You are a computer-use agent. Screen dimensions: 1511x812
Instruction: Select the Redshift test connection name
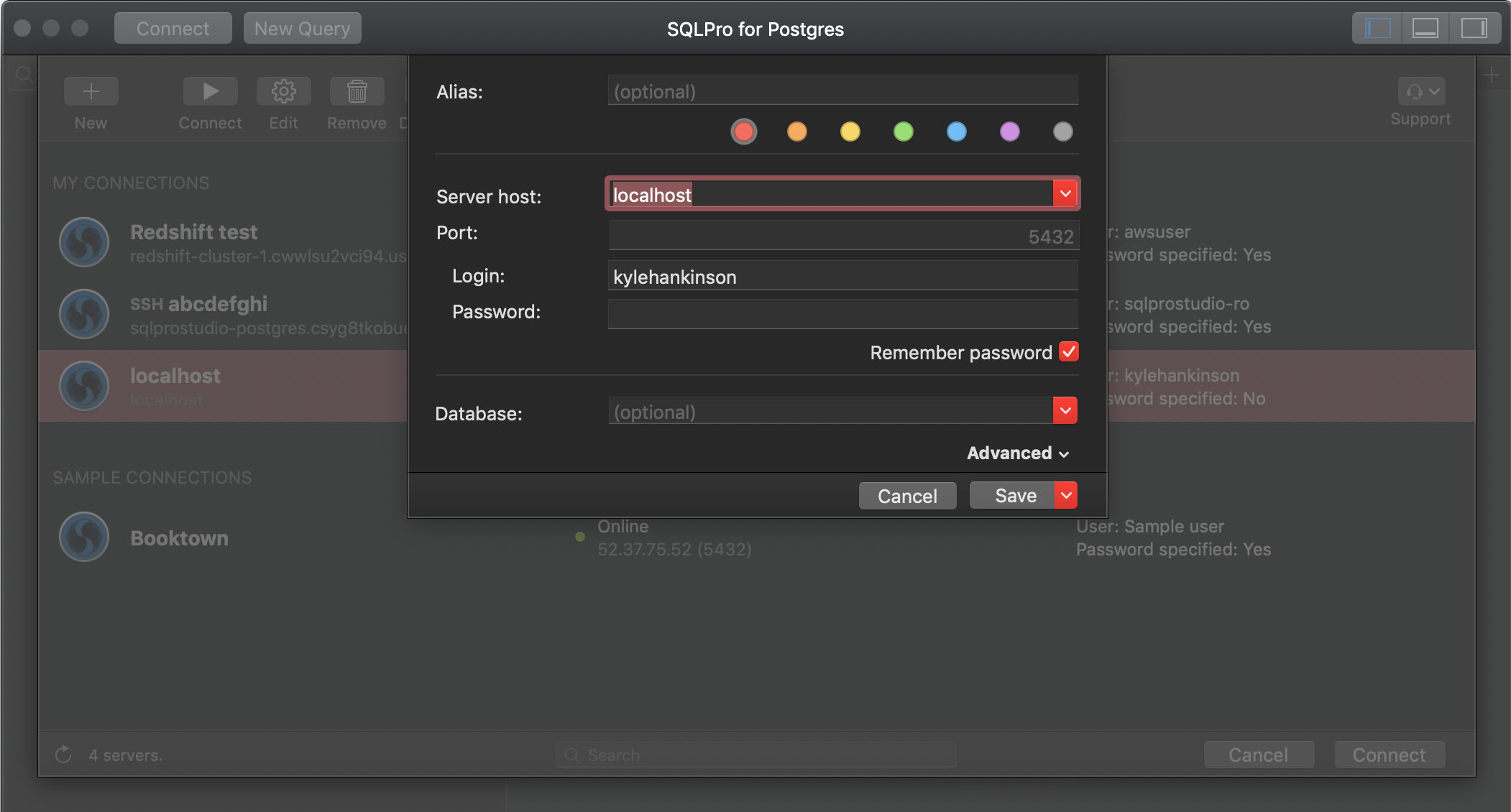[x=193, y=232]
